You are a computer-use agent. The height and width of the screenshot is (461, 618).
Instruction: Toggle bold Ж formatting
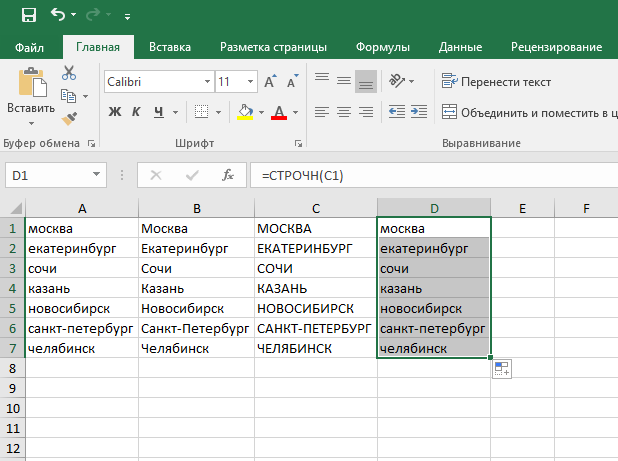click(x=115, y=112)
